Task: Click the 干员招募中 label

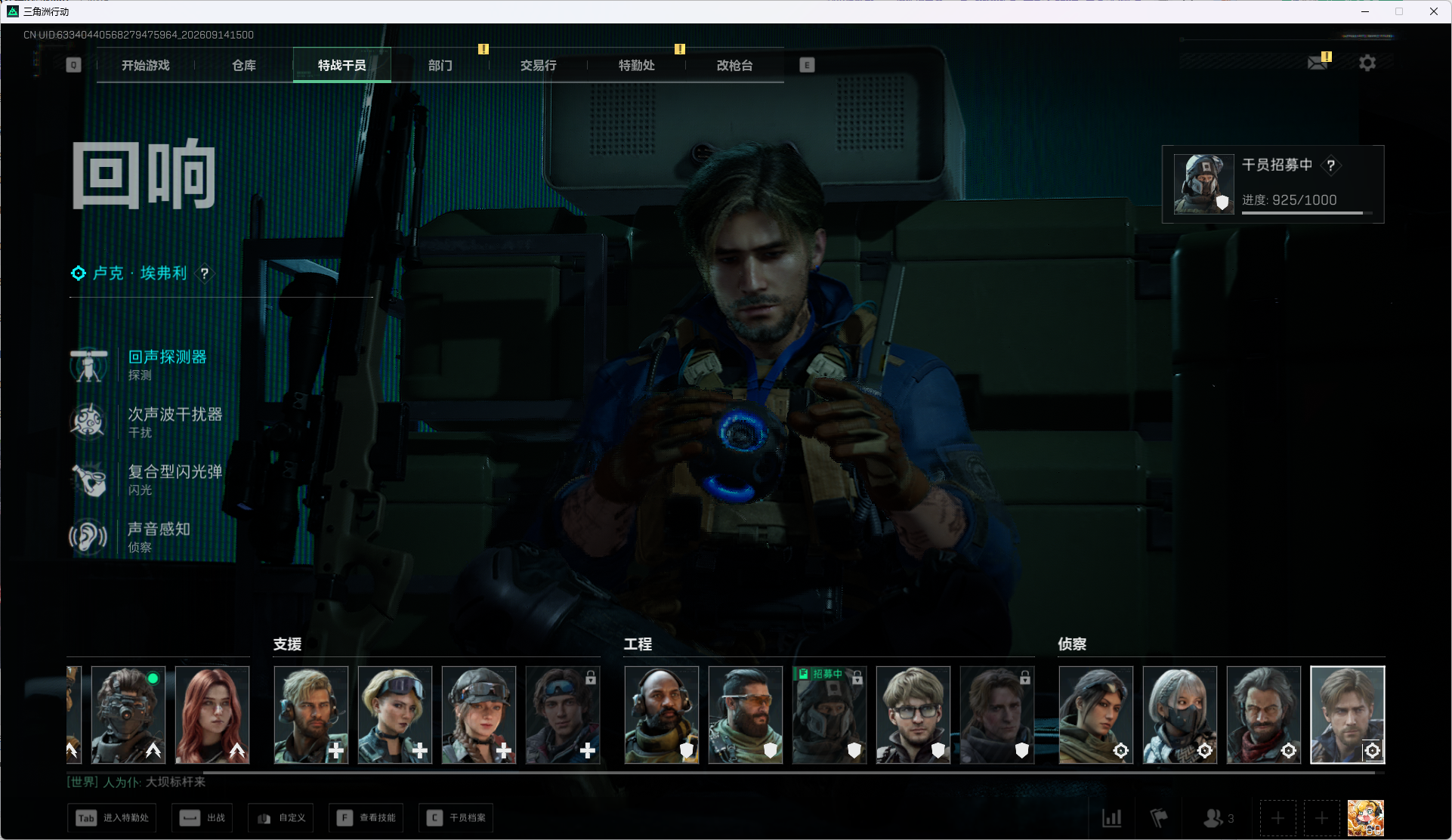Action: pos(1277,165)
